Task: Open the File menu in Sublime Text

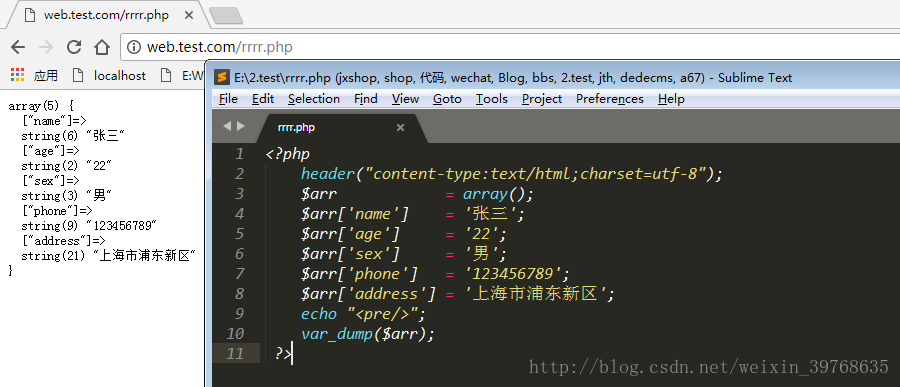Action: pos(228,99)
